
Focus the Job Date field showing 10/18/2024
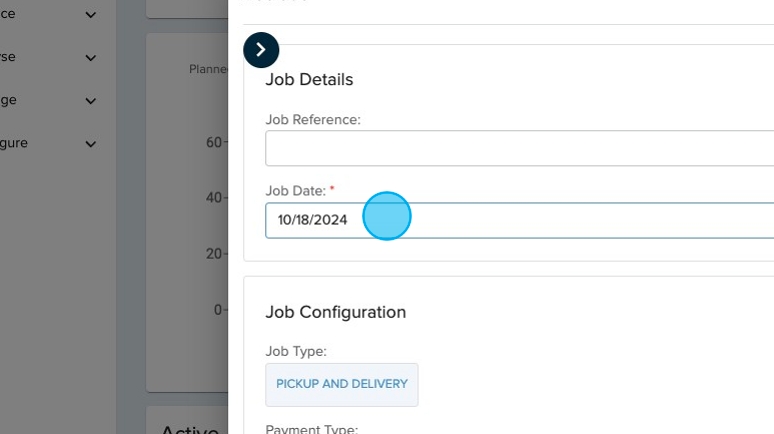(x=519, y=220)
